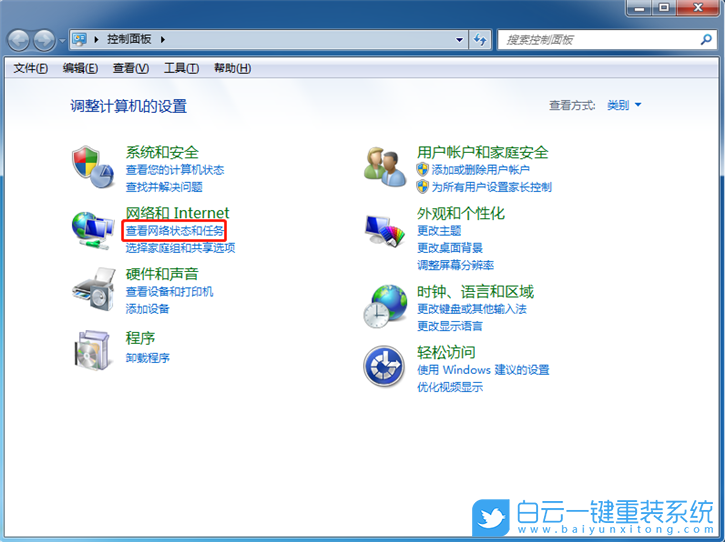Open the Programs category icon
This screenshot has height=542, width=725.
pos(93,348)
